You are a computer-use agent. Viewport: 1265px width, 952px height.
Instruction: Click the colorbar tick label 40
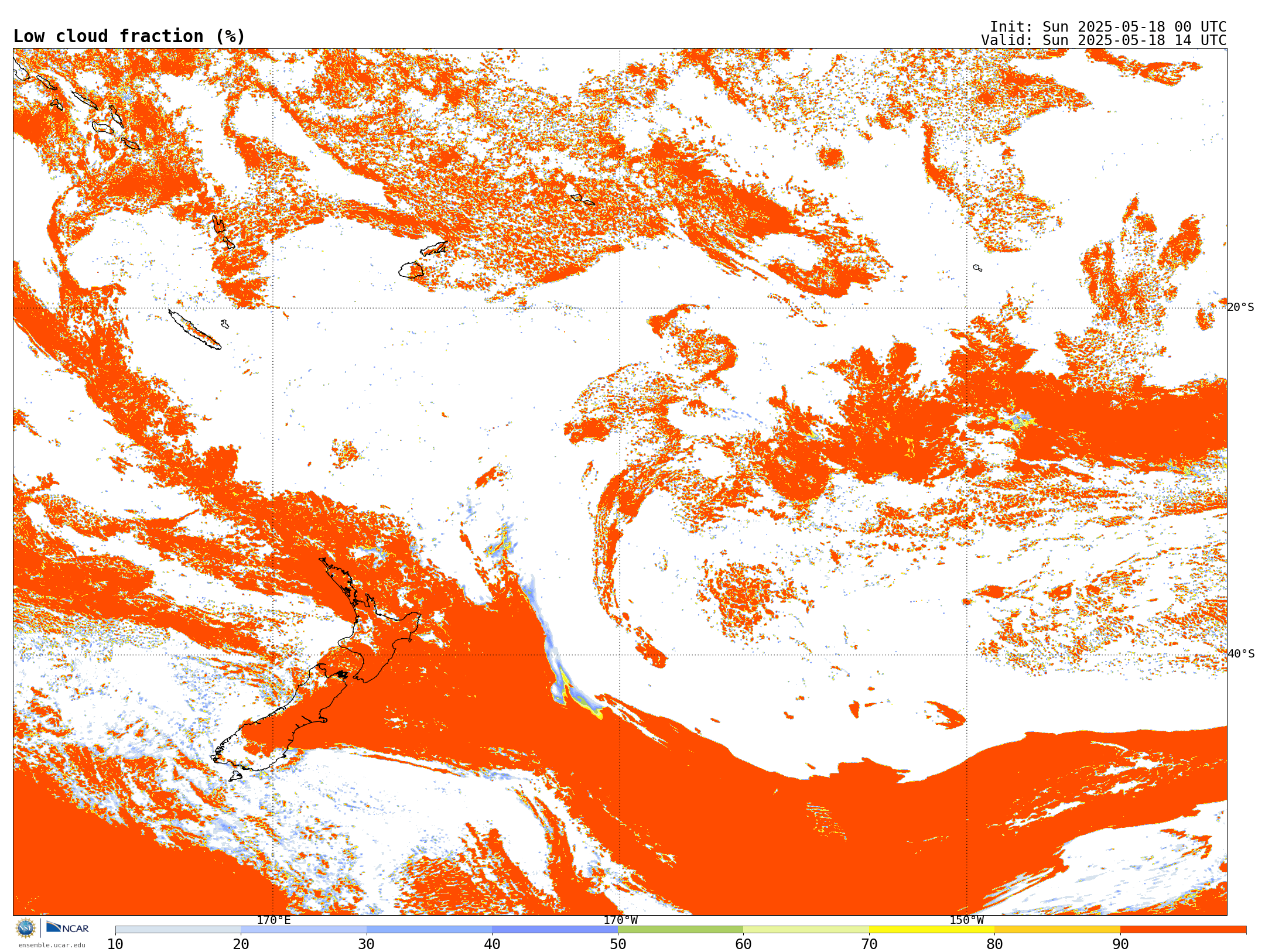click(x=492, y=944)
